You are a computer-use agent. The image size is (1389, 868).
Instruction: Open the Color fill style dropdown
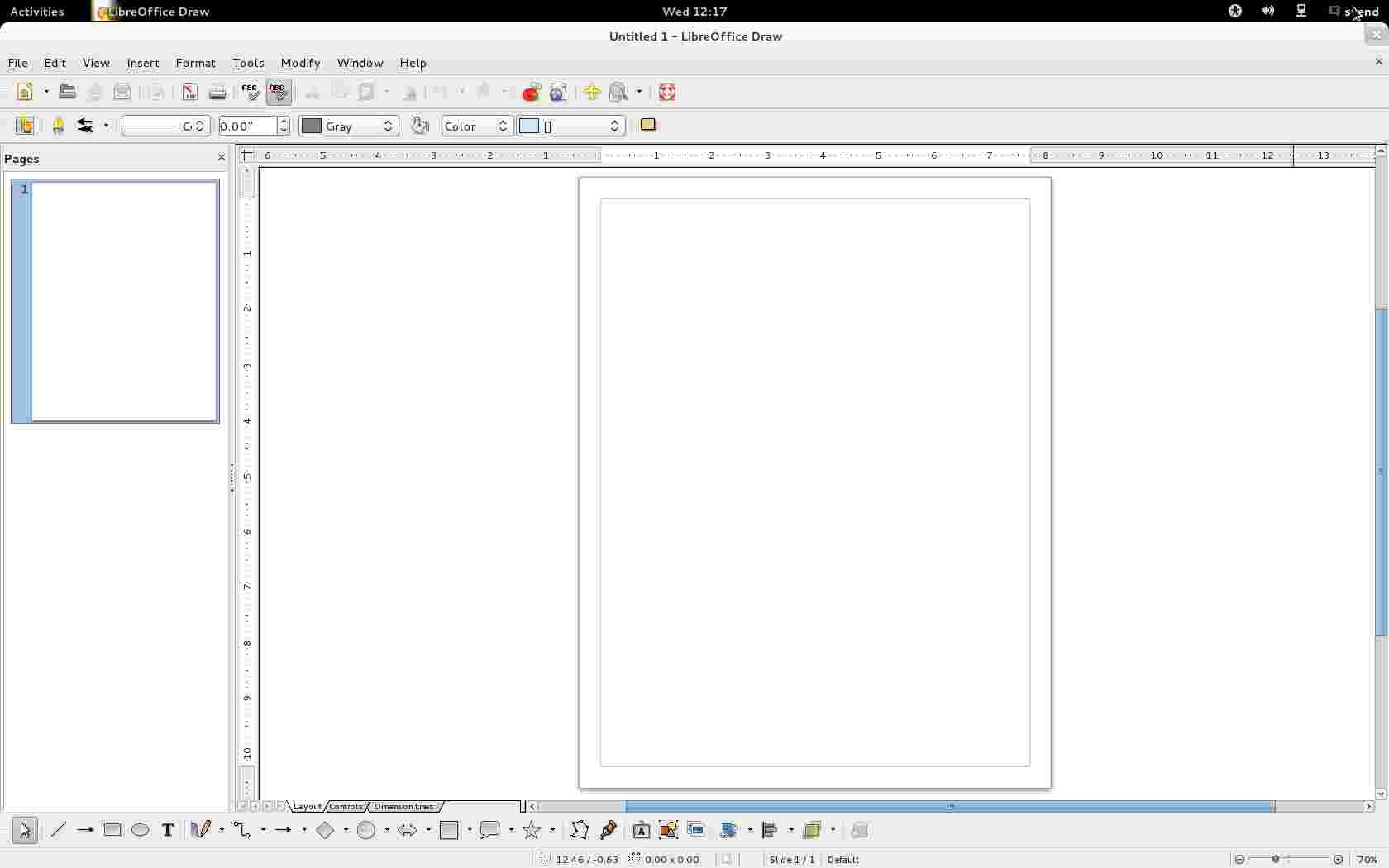click(x=477, y=126)
